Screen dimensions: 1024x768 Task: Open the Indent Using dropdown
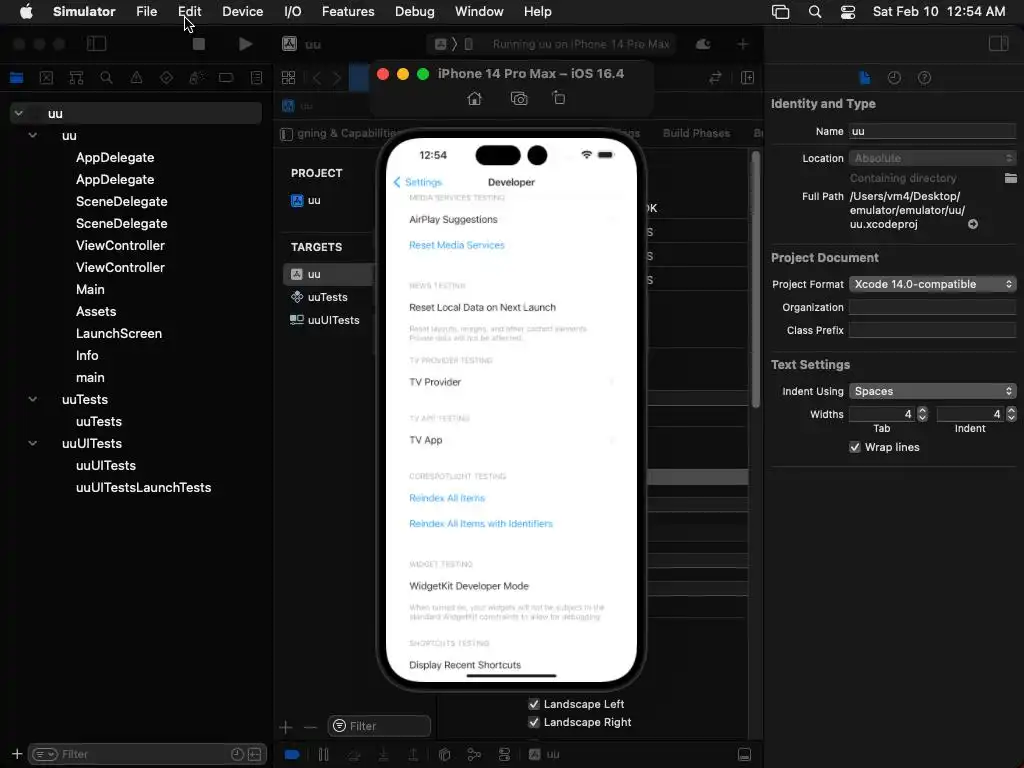pos(932,391)
